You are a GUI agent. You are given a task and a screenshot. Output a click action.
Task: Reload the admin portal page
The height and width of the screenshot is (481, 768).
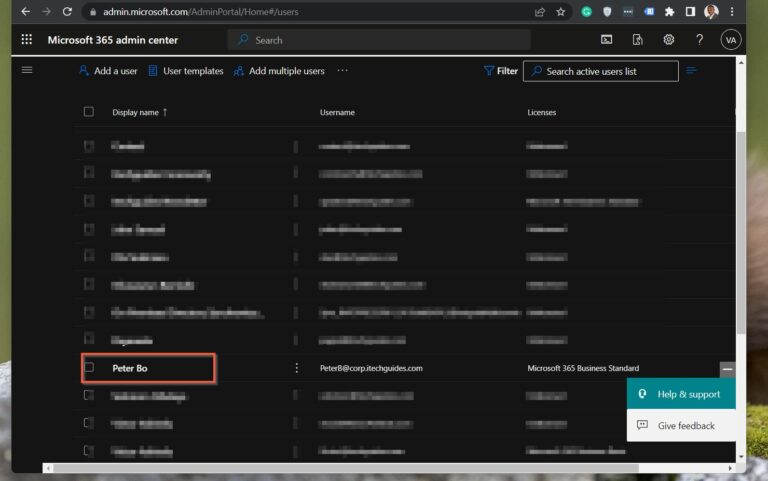(67, 11)
